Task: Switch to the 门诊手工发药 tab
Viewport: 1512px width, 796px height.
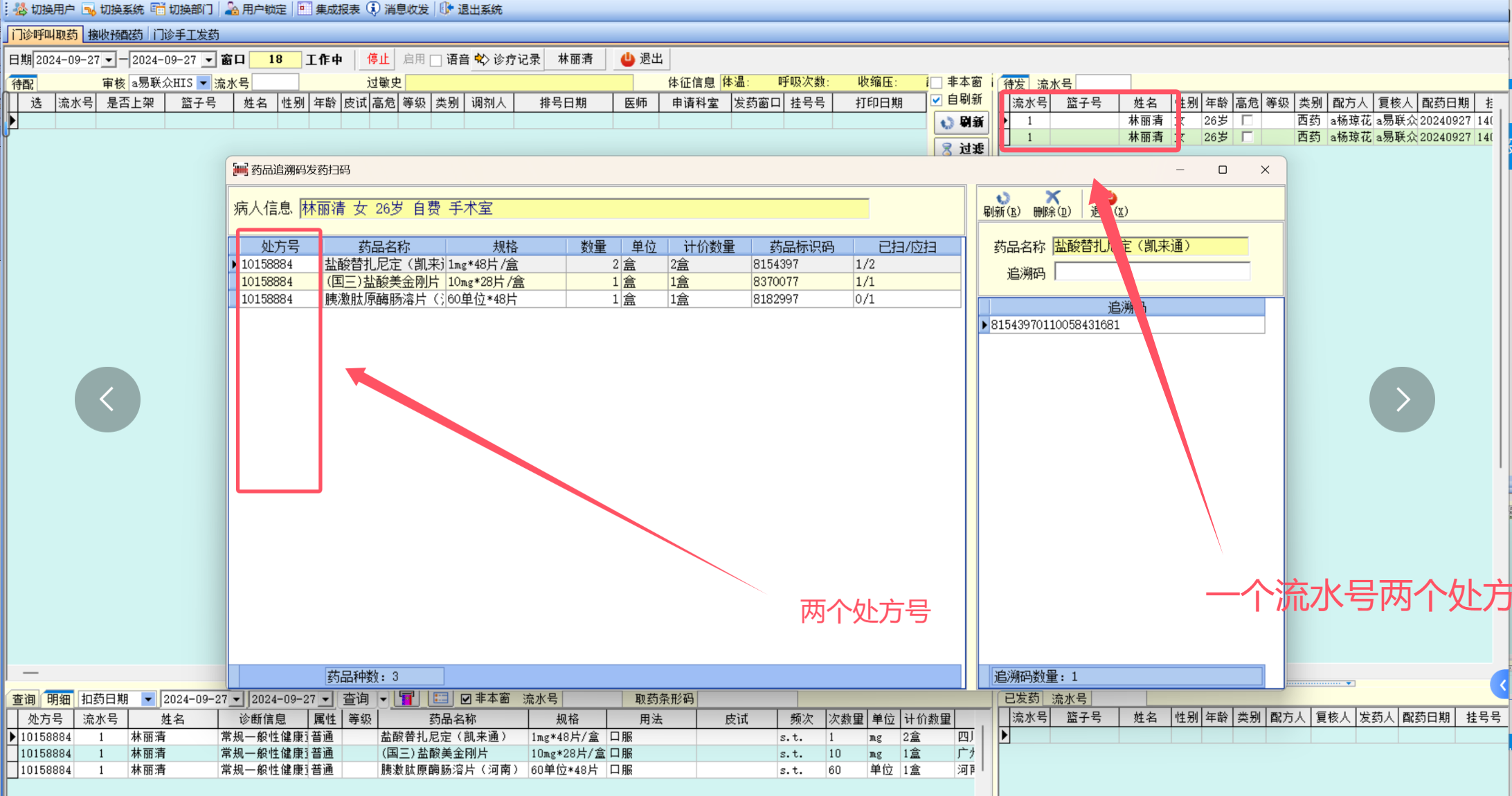Action: pyautogui.click(x=186, y=35)
